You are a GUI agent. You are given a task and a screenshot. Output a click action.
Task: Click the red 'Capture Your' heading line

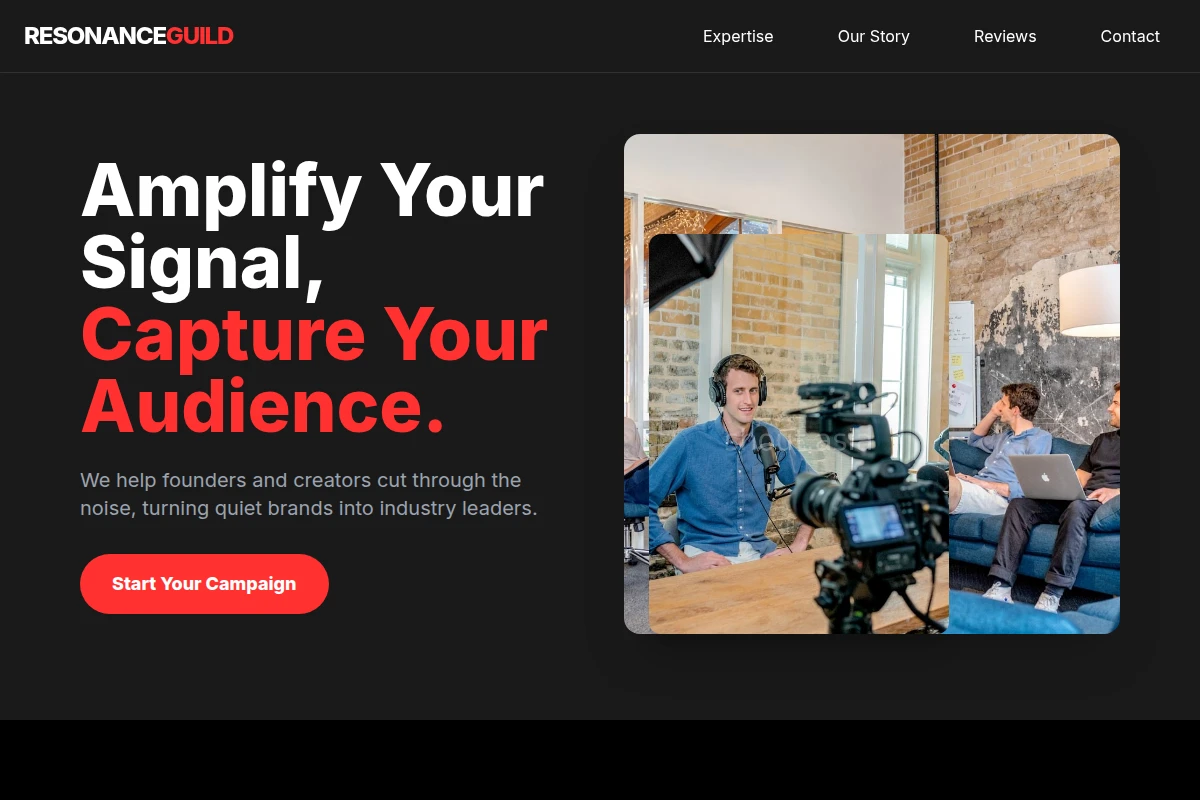point(314,334)
